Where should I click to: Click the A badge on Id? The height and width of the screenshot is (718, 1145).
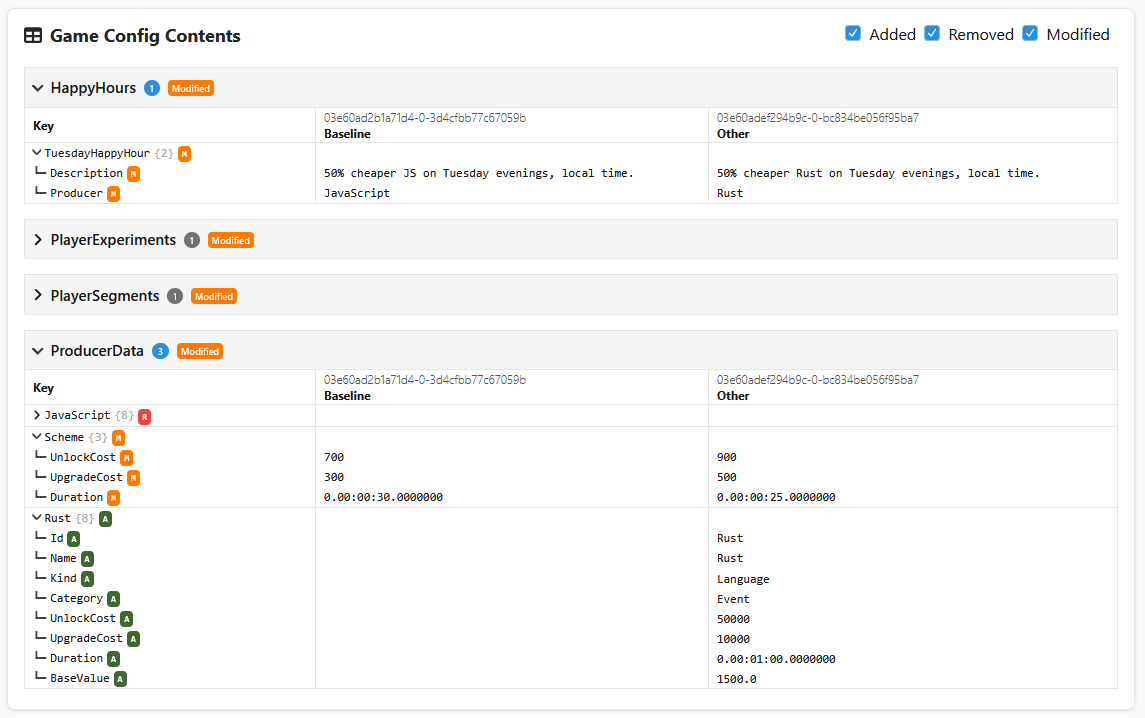[74, 539]
